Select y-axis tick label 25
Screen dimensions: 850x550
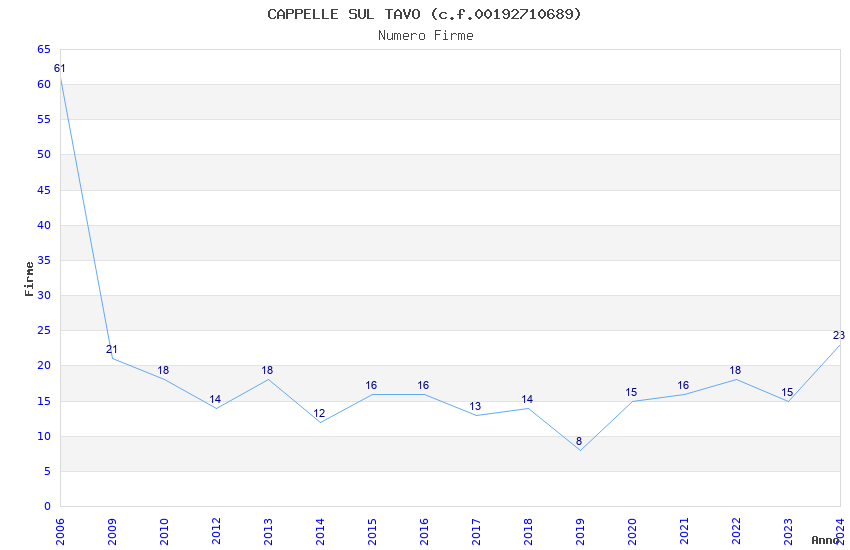pos(44,330)
